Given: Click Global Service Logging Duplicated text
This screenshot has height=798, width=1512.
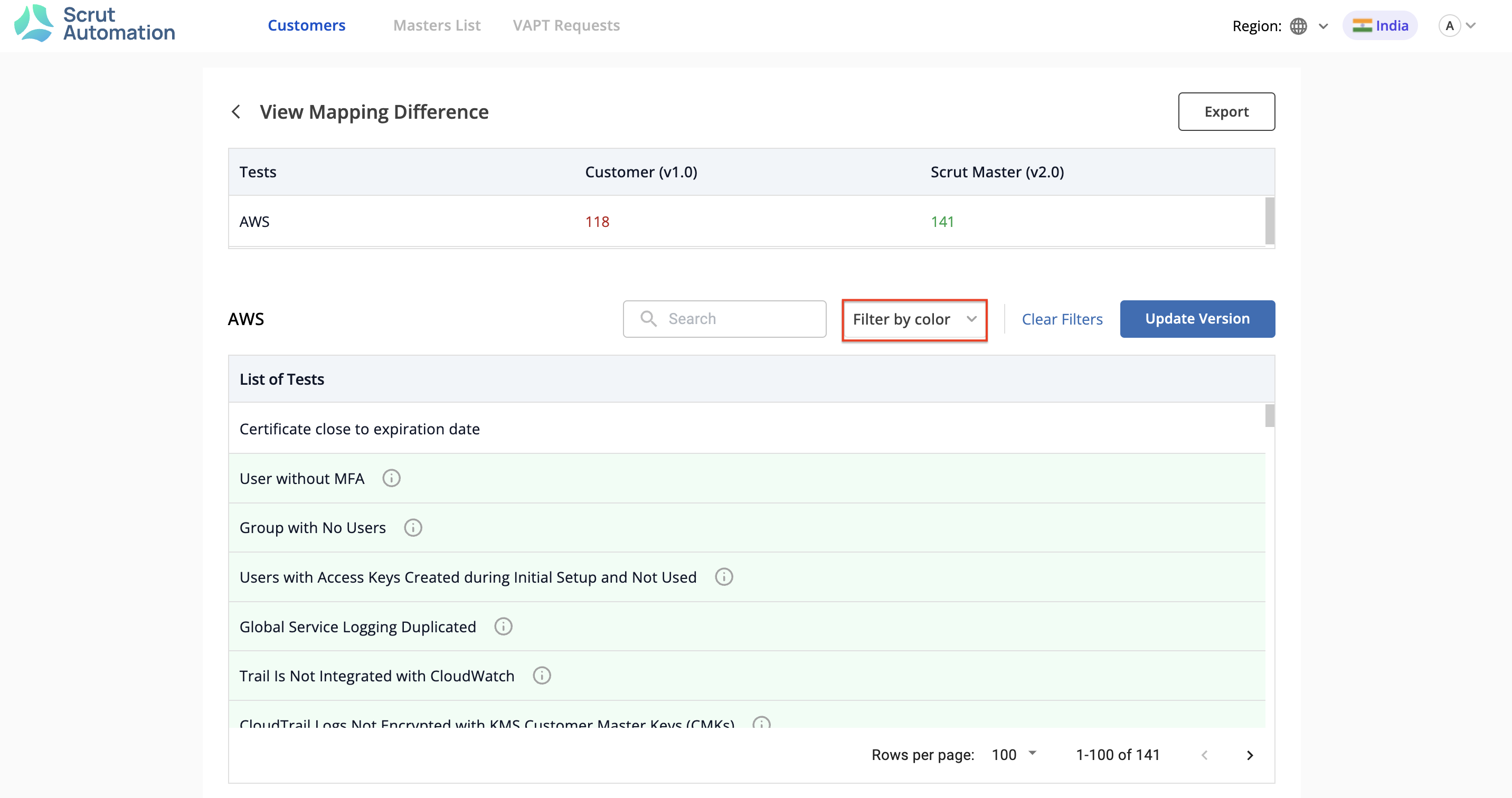Looking at the screenshot, I should click(357, 626).
